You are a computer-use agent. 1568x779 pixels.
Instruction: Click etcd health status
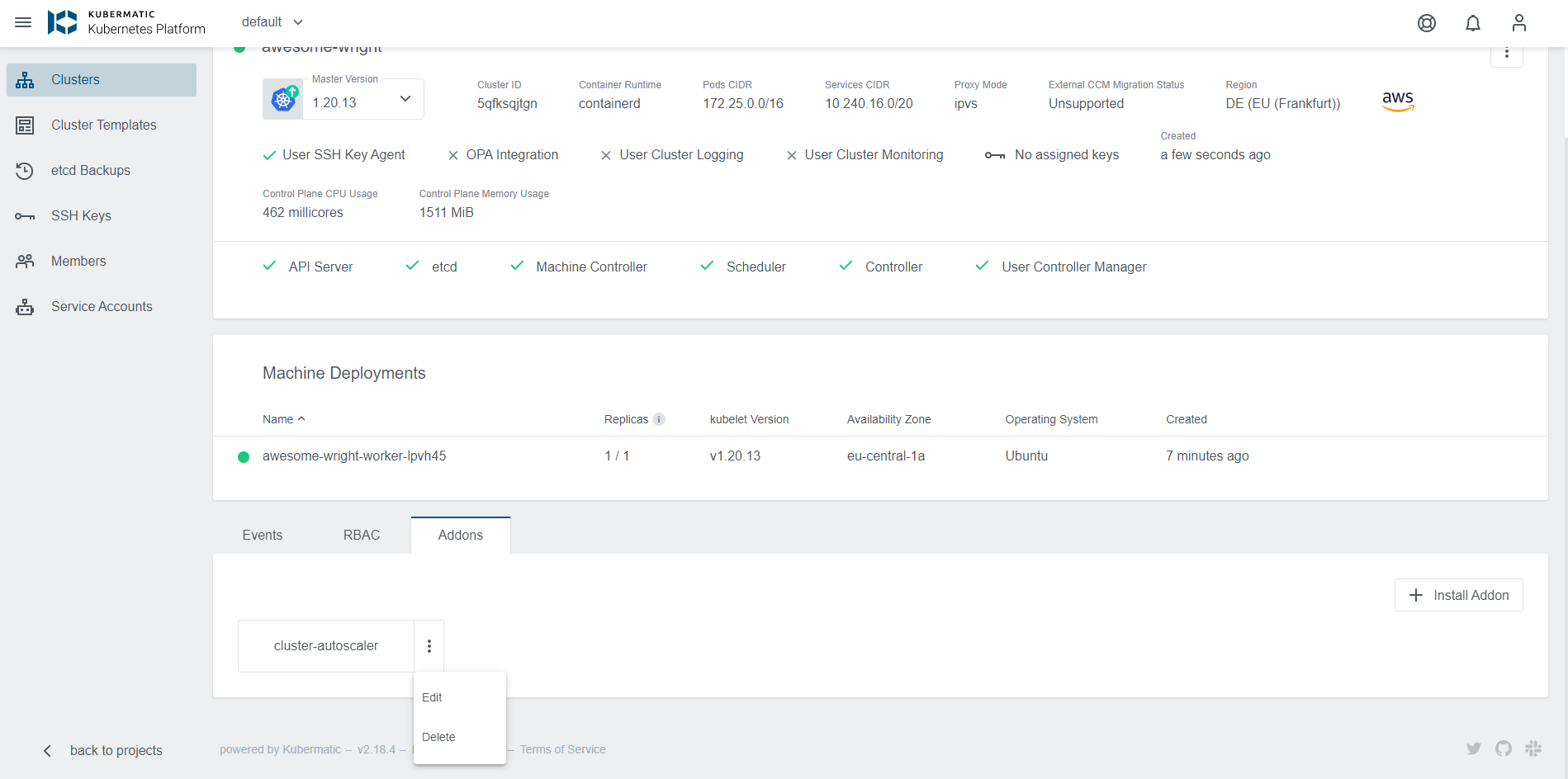point(431,267)
